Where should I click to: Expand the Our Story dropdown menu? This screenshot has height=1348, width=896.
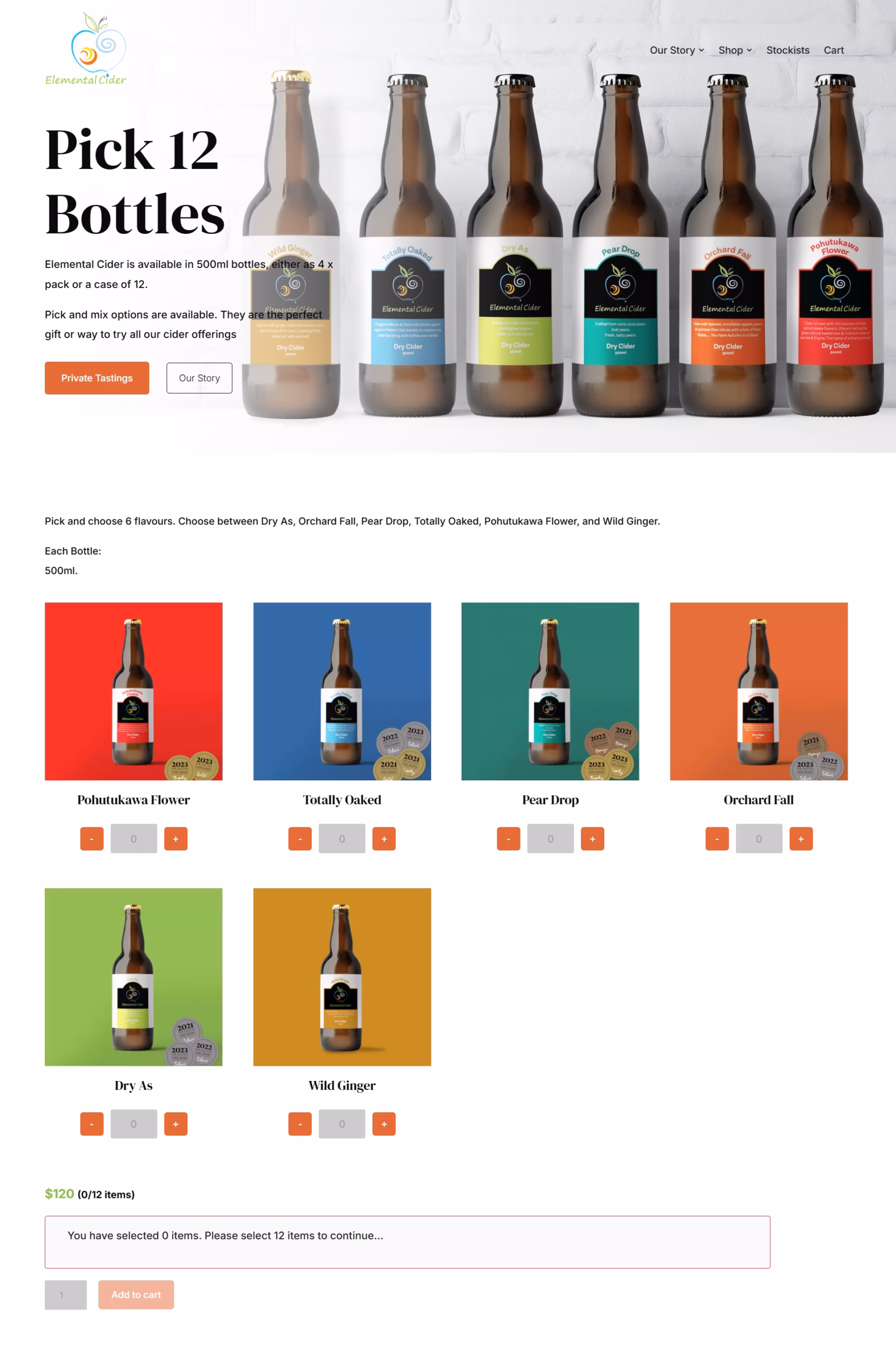pyautogui.click(x=676, y=50)
